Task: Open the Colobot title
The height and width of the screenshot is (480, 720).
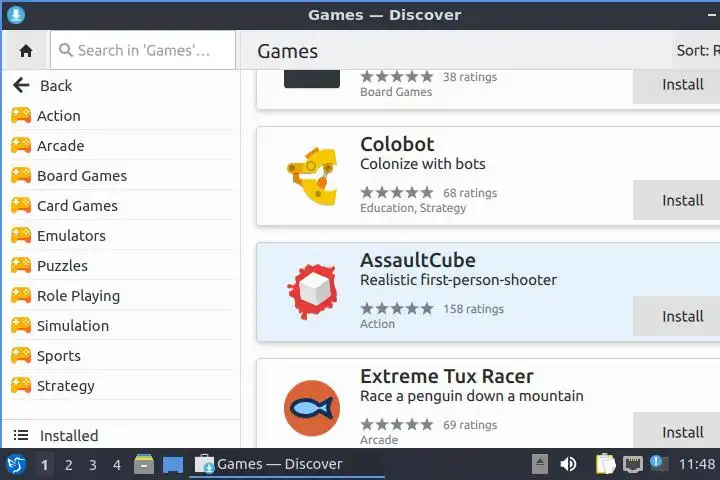Action: pos(397,144)
